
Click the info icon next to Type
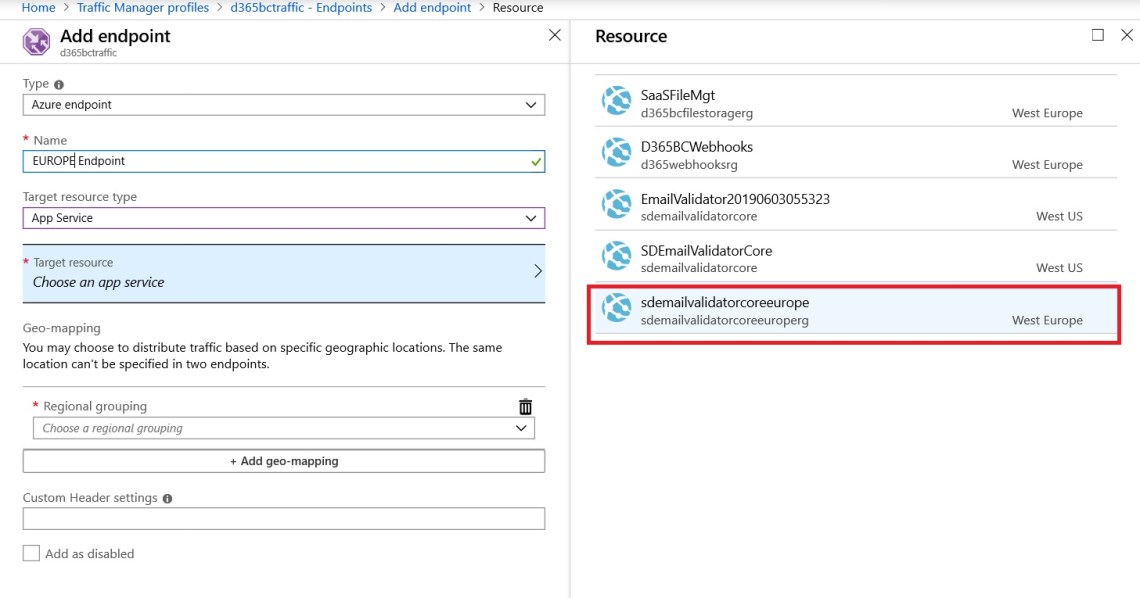point(59,85)
